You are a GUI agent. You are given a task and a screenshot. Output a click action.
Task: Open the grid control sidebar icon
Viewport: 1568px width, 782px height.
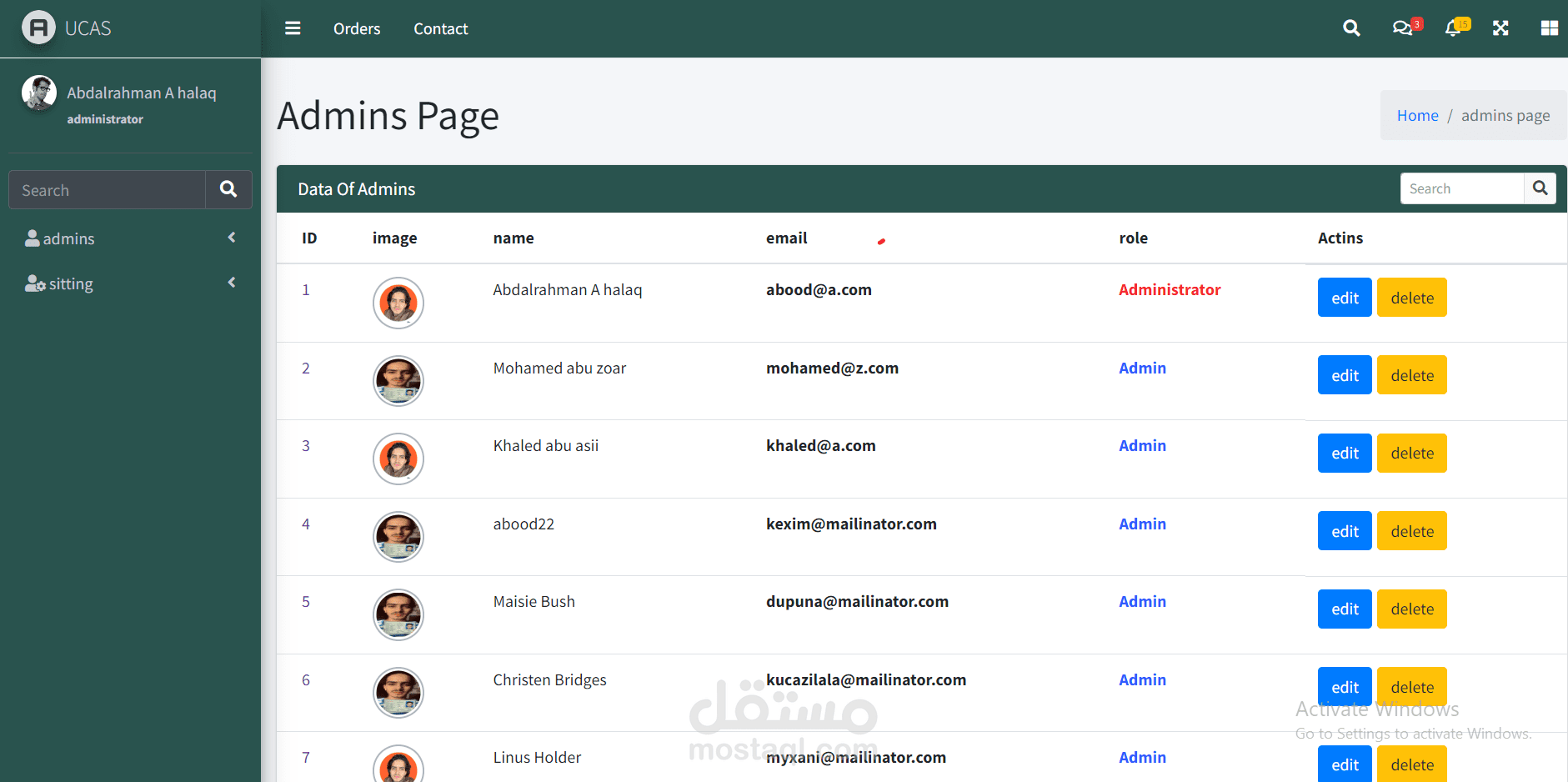pos(1549,28)
